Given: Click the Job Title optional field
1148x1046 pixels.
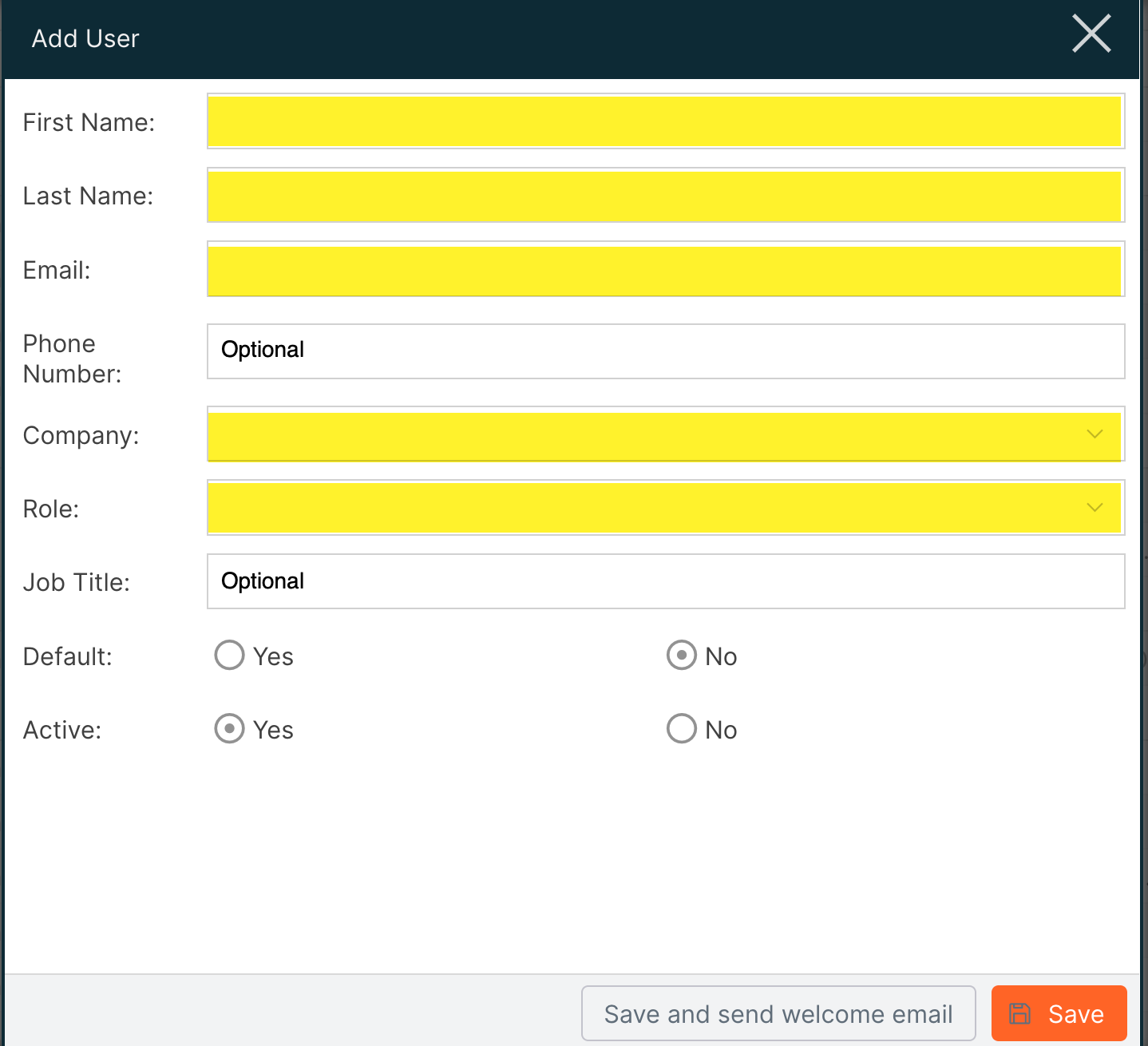Looking at the screenshot, I should 666,581.
